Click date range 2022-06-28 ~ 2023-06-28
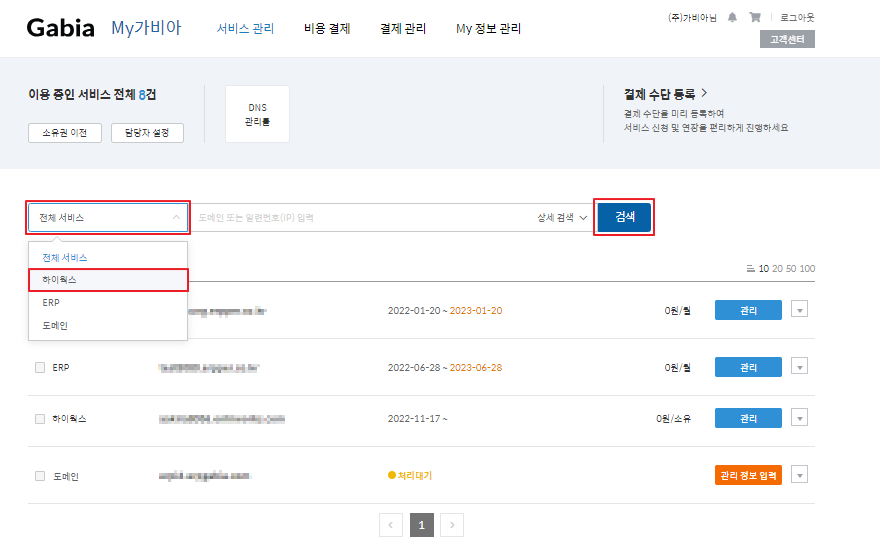Viewport: 880px width, 549px height. click(x=444, y=368)
